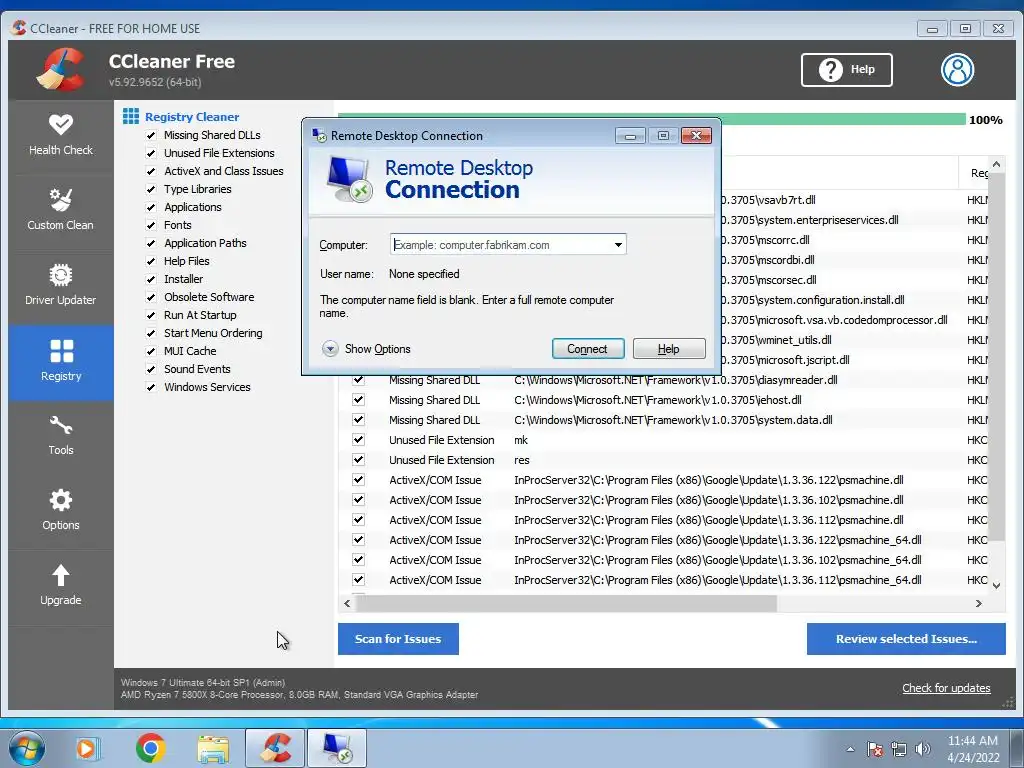1024x768 pixels.
Task: Open Windows Explorer from taskbar
Action: click(x=214, y=748)
